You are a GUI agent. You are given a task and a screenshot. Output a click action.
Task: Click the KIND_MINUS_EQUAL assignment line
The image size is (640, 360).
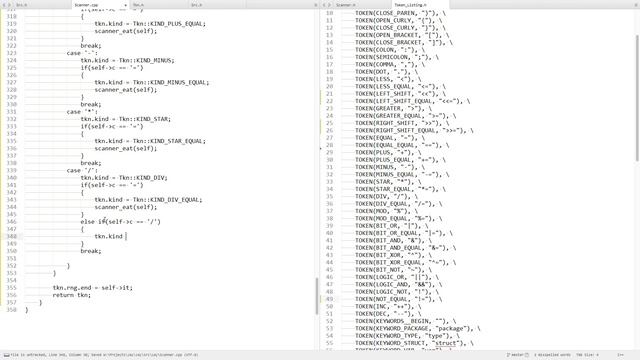tap(152, 82)
